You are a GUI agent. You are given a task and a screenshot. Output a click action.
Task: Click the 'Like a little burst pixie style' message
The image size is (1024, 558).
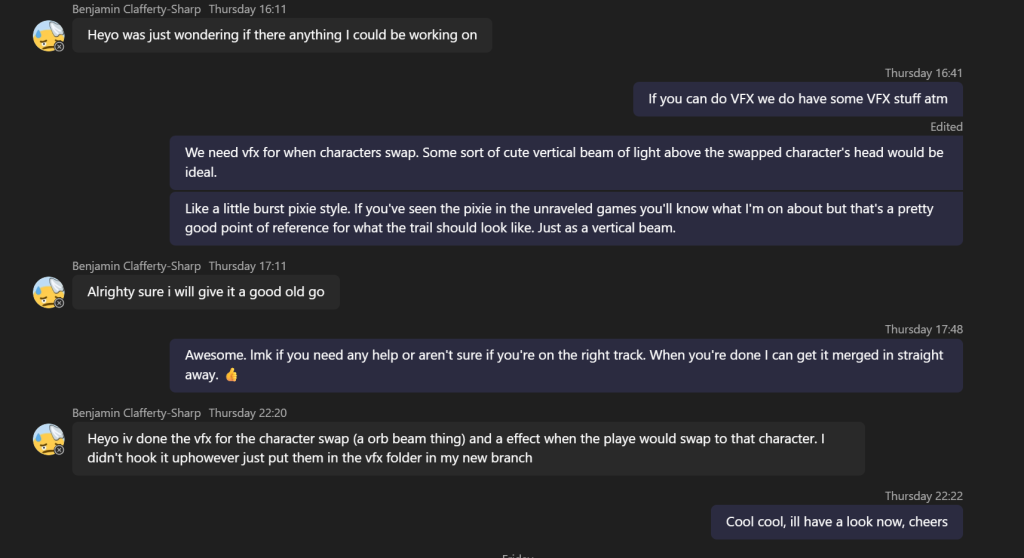click(566, 218)
